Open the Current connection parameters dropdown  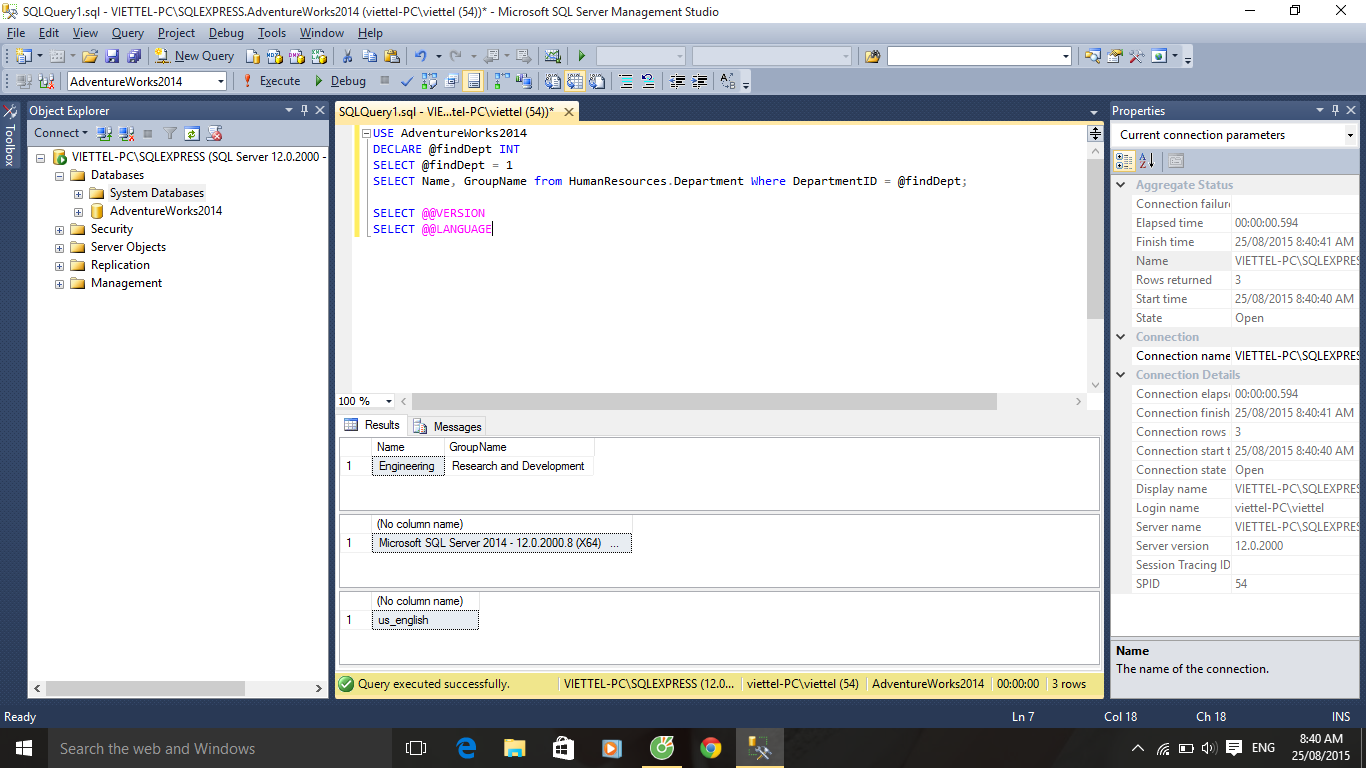pyautogui.click(x=1350, y=135)
